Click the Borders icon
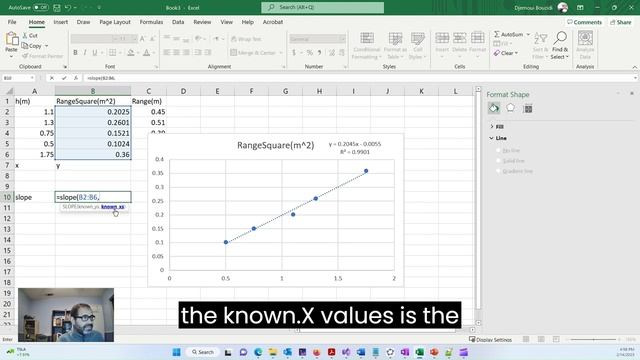This screenshot has height=360, width=640. [112, 53]
